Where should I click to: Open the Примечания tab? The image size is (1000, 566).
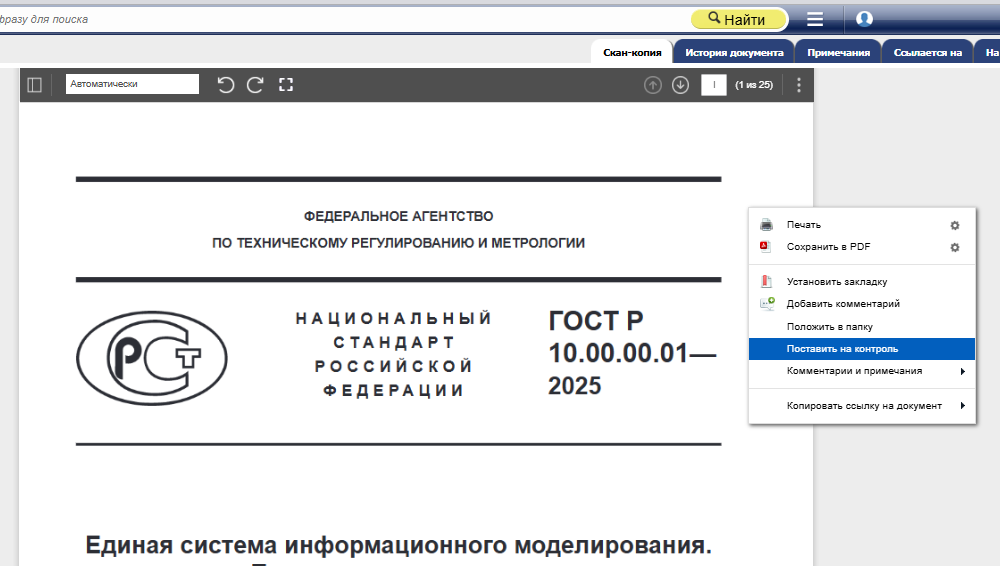click(838, 52)
